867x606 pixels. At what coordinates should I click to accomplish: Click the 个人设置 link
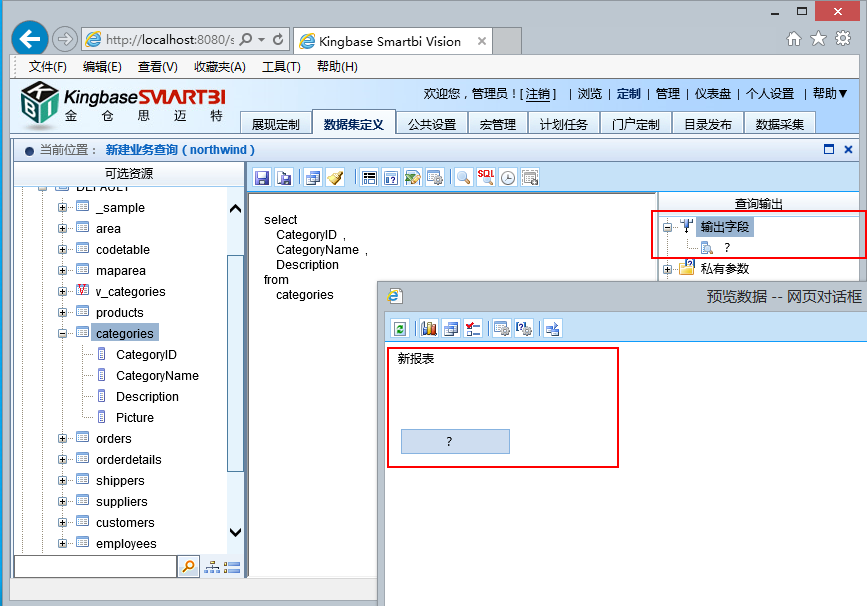coord(770,94)
